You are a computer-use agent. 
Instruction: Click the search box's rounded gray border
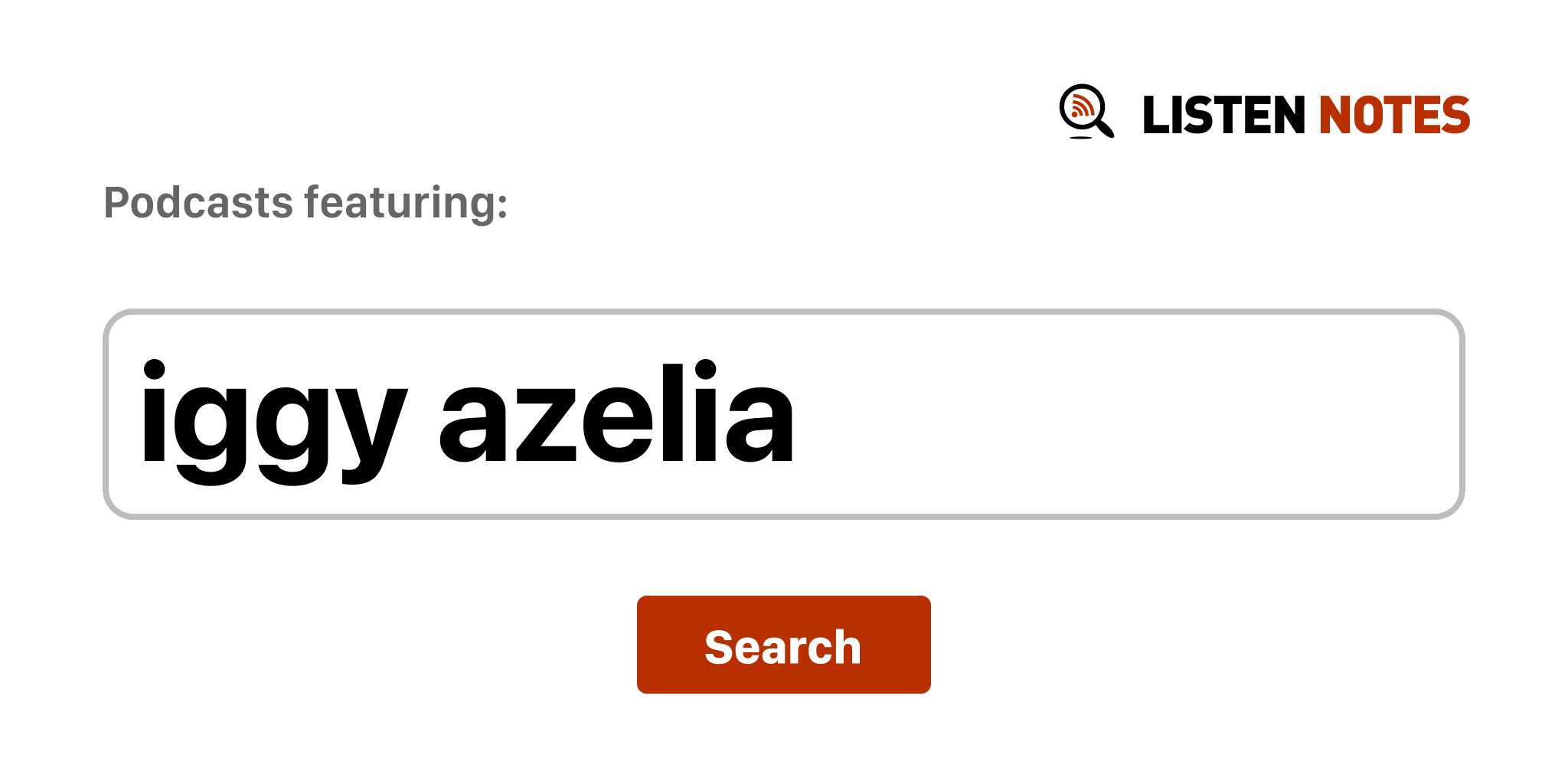[x=782, y=312]
